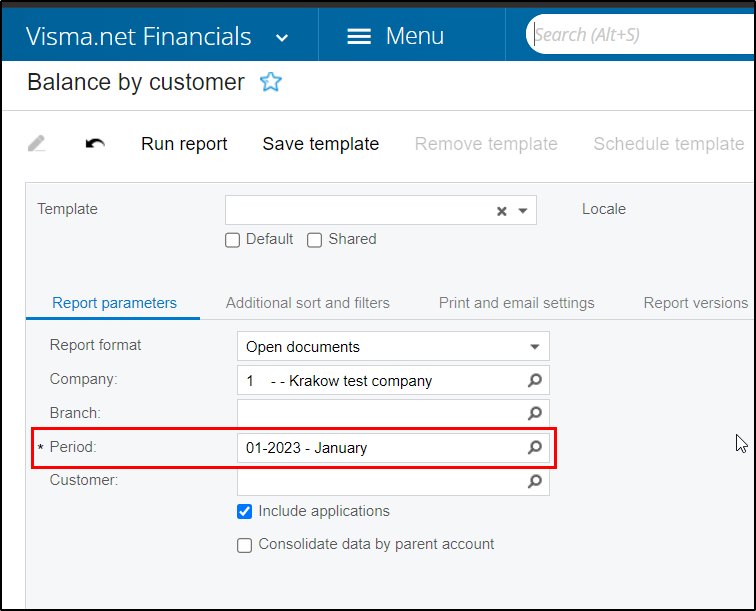This screenshot has height=611, width=756.
Task: Open the Customer lookup magnifier
Action: (535, 481)
